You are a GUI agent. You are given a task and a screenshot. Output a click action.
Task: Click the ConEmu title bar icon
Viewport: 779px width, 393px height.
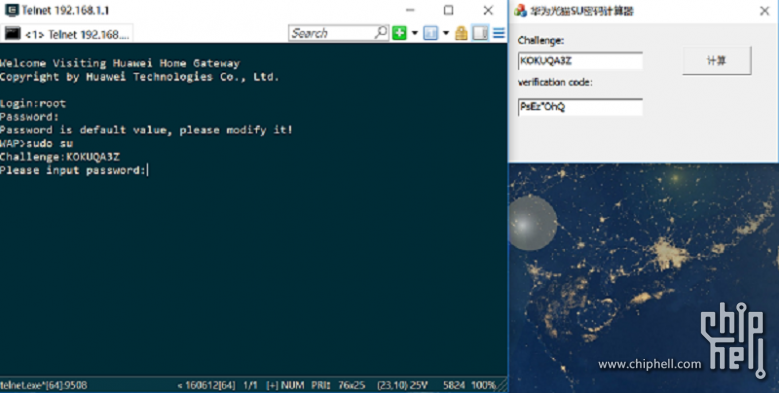pyautogui.click(x=11, y=10)
